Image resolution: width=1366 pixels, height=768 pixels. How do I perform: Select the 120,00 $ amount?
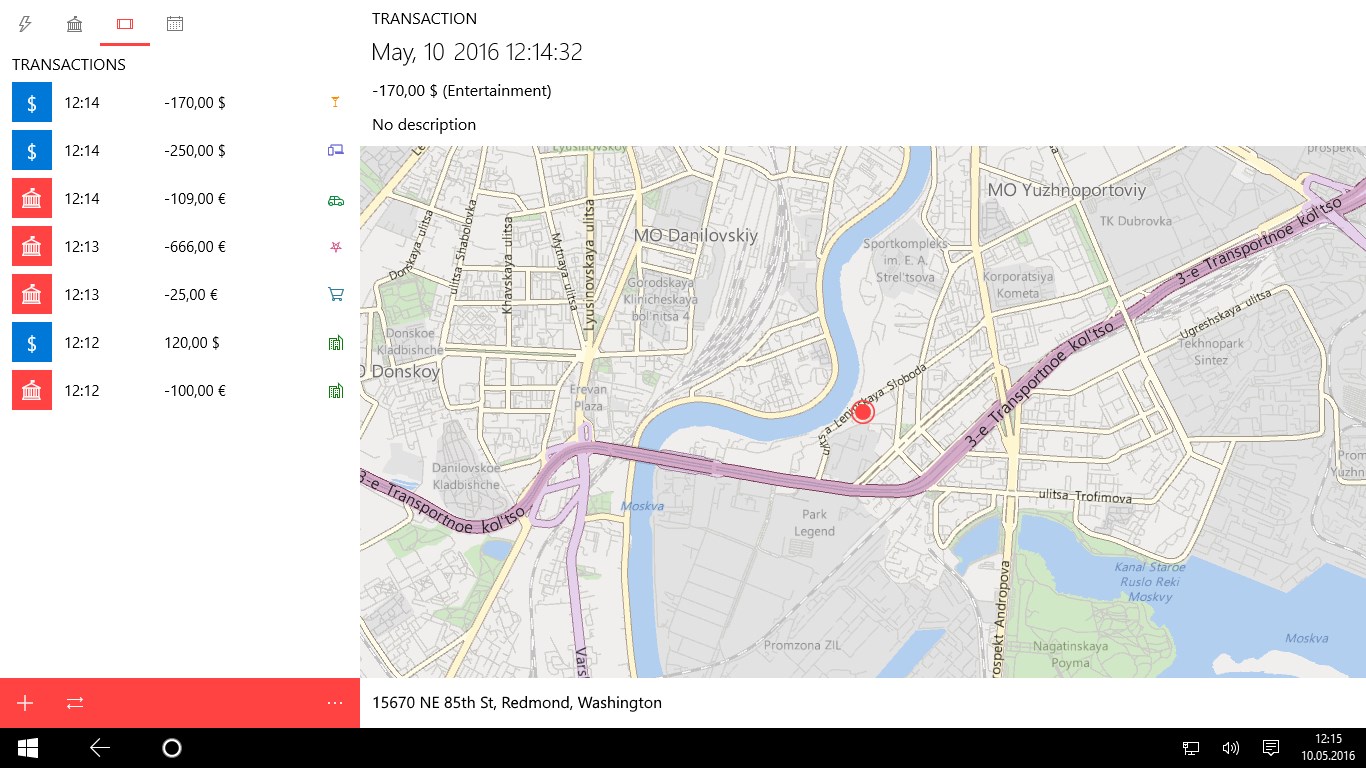pos(192,342)
